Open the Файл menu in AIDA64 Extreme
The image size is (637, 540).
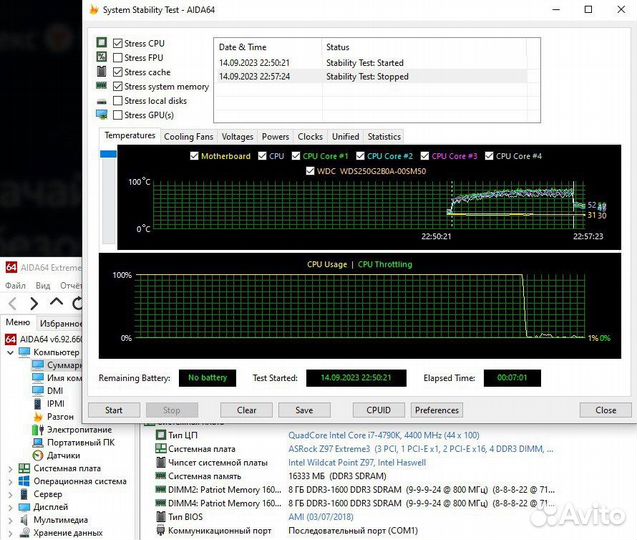tap(15, 286)
